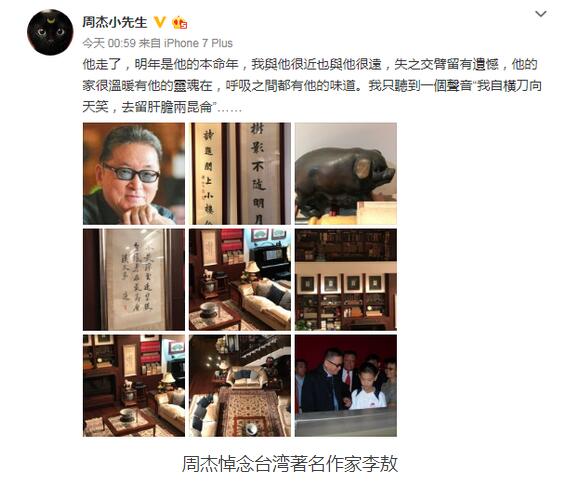Open the framed calligraphy letter photo
Screen dimensions: 574x486
(x=134, y=280)
